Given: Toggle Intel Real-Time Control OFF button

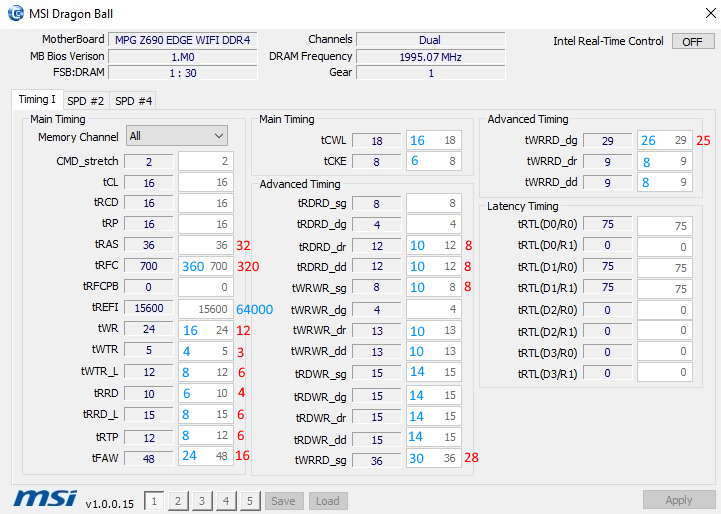Looking at the screenshot, I should click(x=693, y=41).
